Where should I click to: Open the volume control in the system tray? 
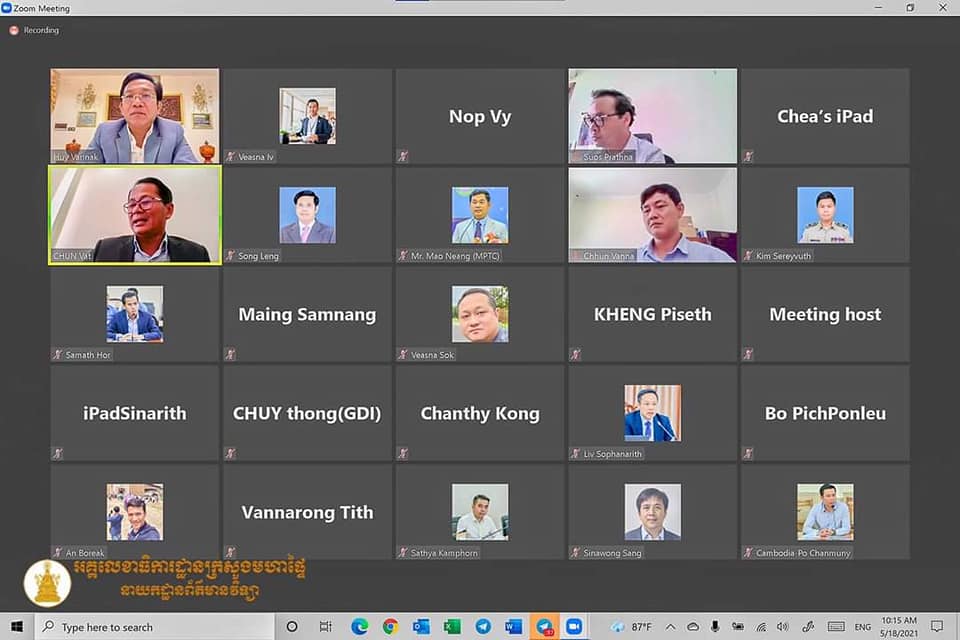tap(784, 627)
